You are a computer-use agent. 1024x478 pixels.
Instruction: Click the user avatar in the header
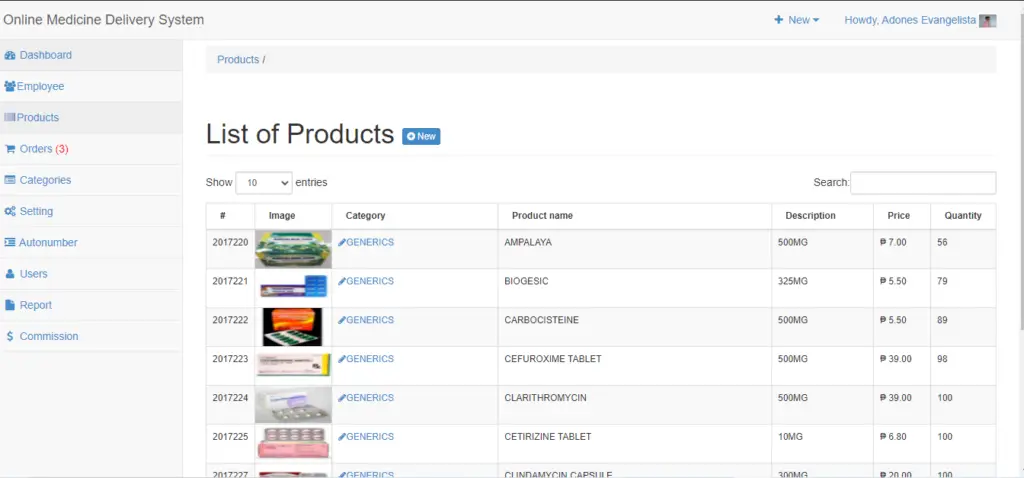click(x=987, y=21)
